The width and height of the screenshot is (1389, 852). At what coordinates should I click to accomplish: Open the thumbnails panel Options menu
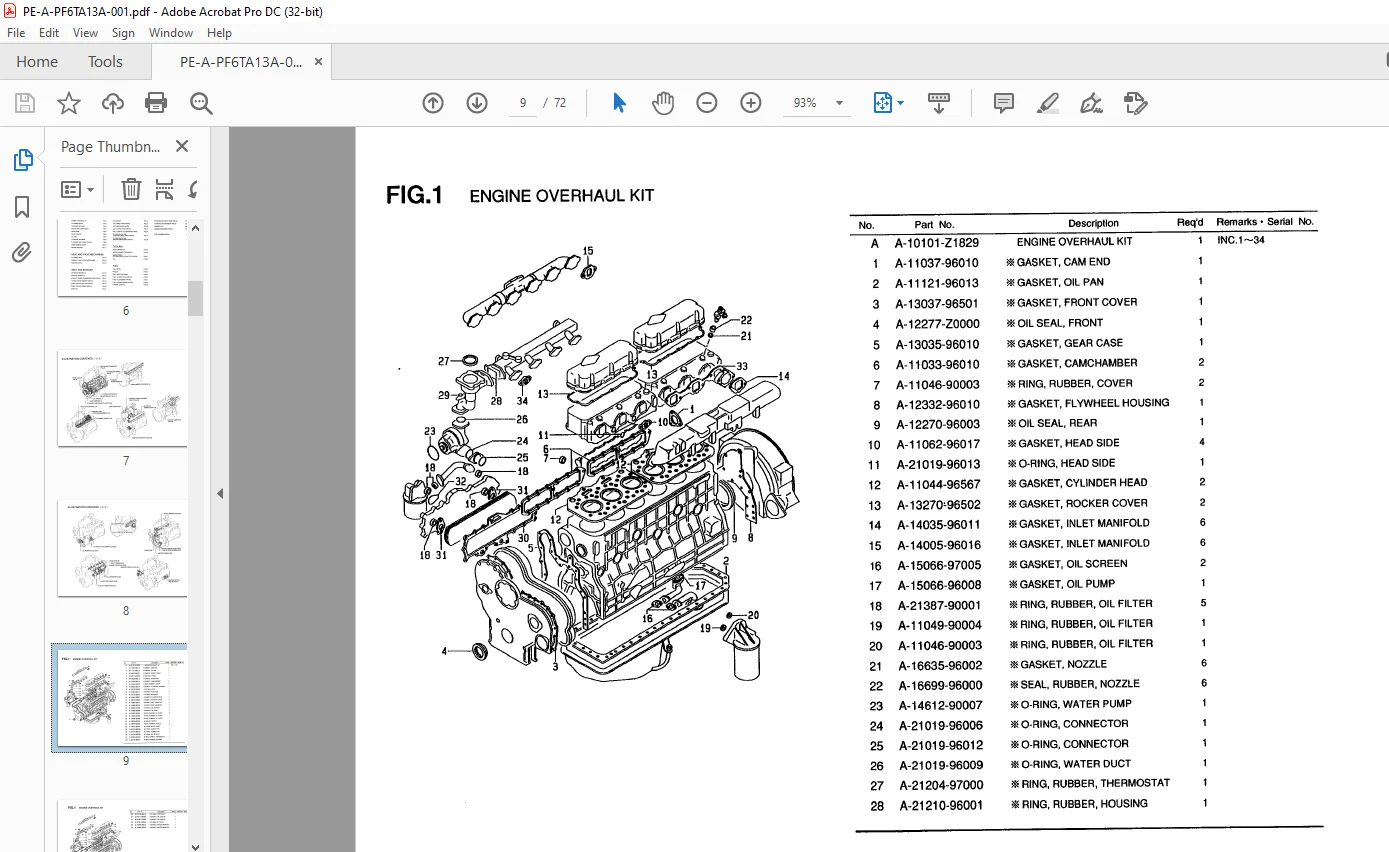[77, 189]
